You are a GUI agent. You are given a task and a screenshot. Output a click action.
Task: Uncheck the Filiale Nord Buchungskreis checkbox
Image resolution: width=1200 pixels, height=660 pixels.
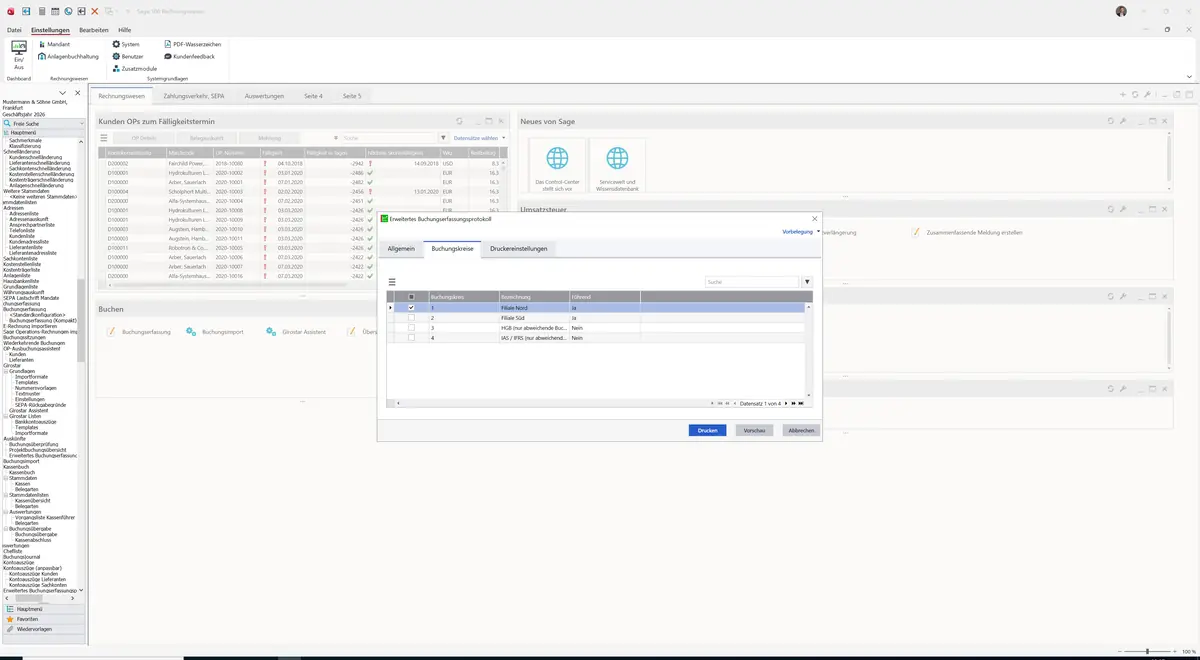[411, 308]
